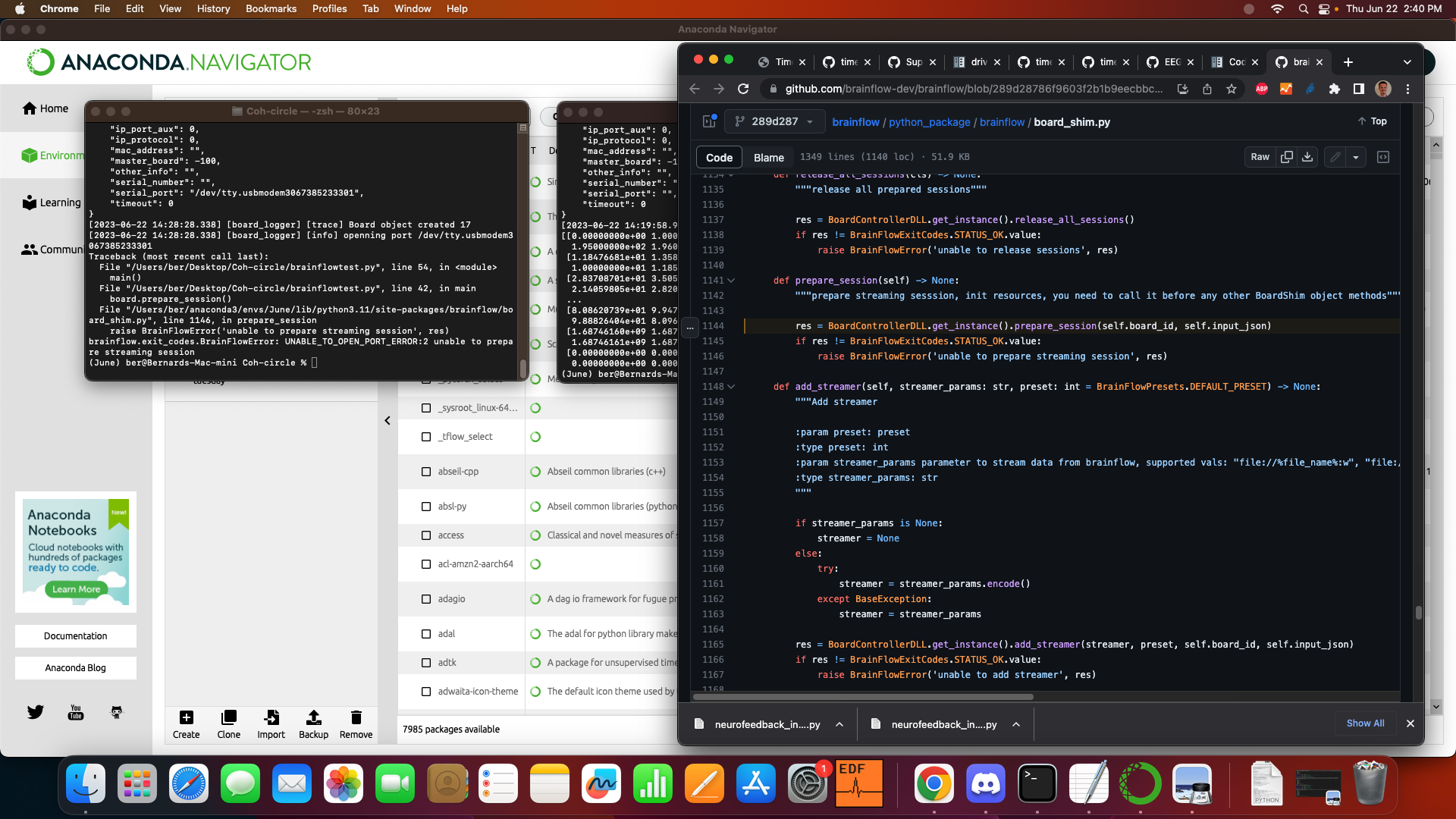Screen dimensions: 1456x819
Task: Open the Chrome extensions puzzle icon
Action: [x=1335, y=89]
